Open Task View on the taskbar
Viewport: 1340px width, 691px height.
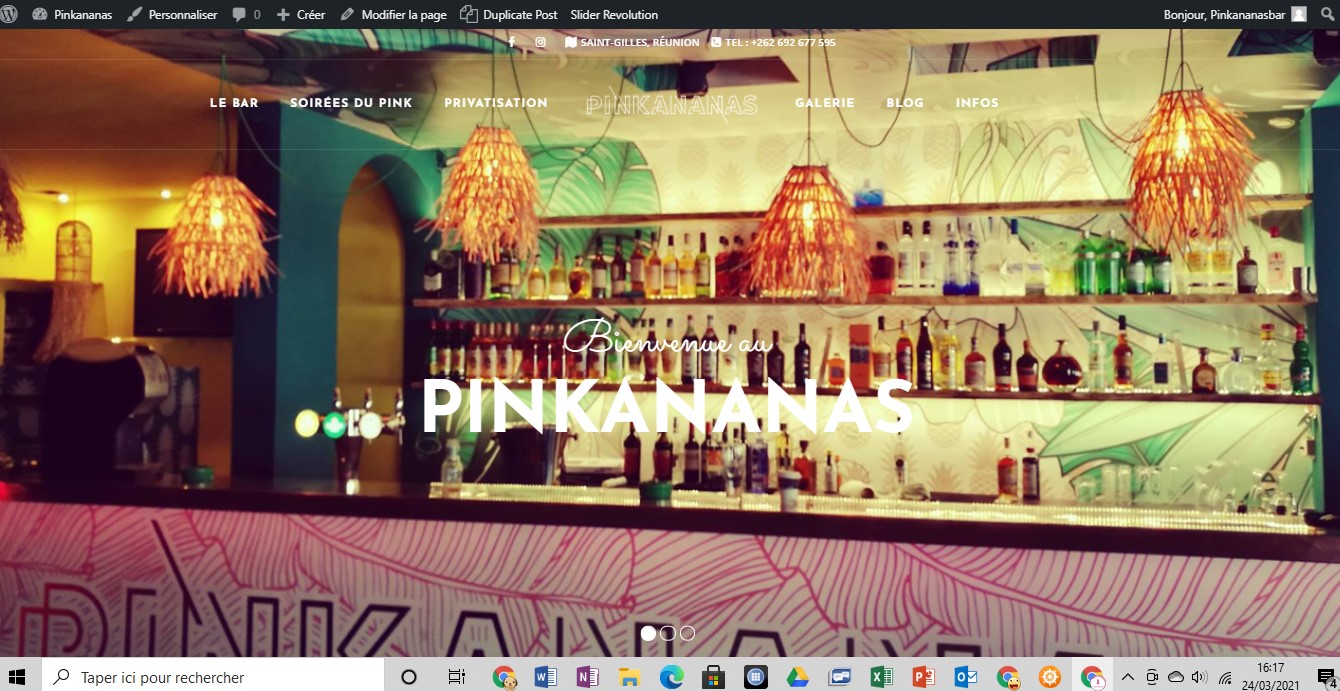pos(456,677)
